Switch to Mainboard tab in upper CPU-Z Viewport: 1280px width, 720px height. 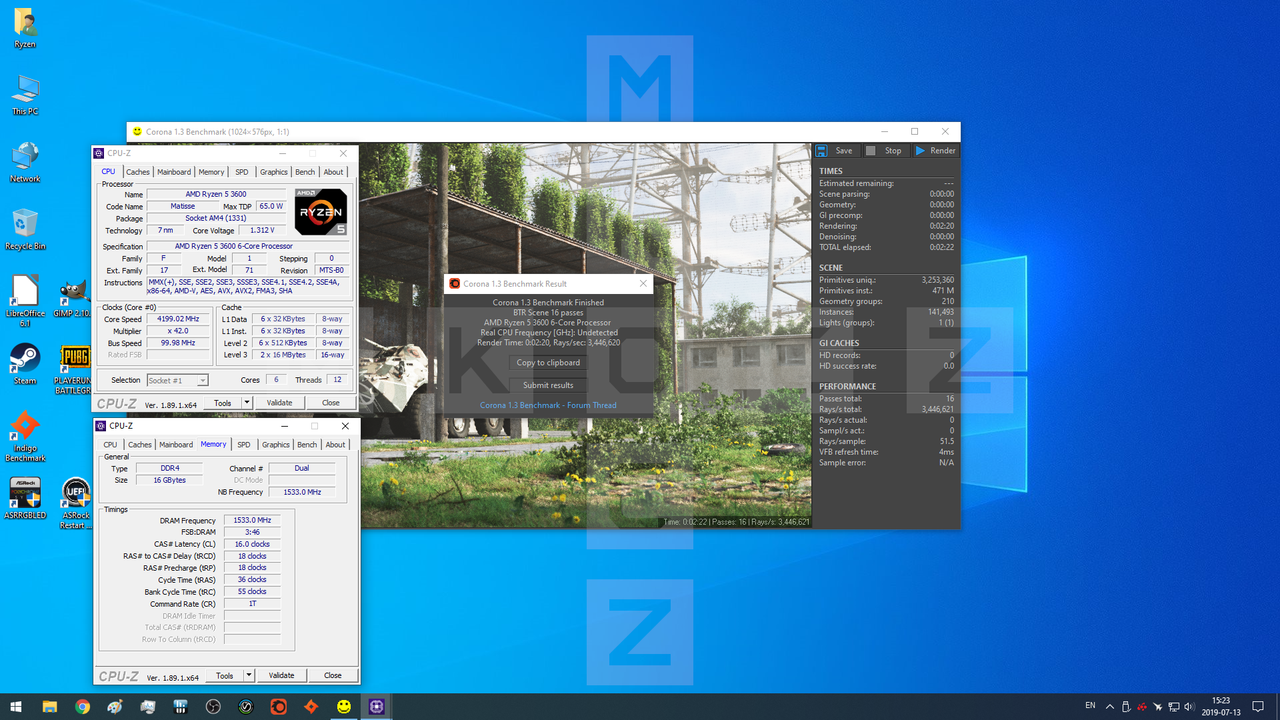(174, 172)
